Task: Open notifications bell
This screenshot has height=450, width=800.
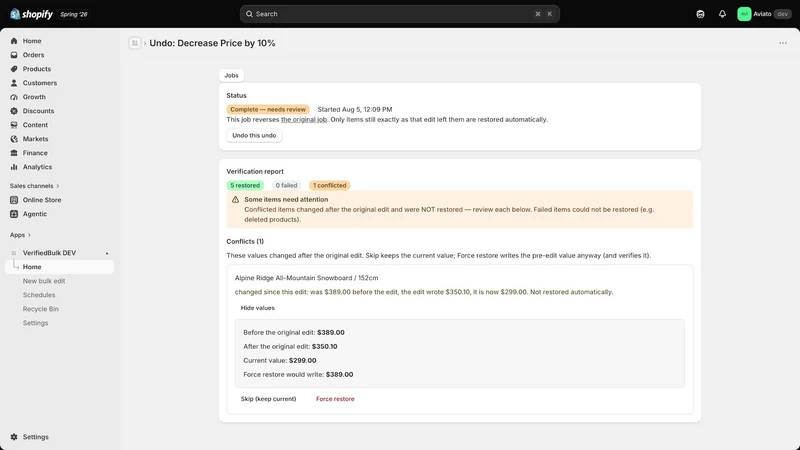Action: (x=722, y=14)
